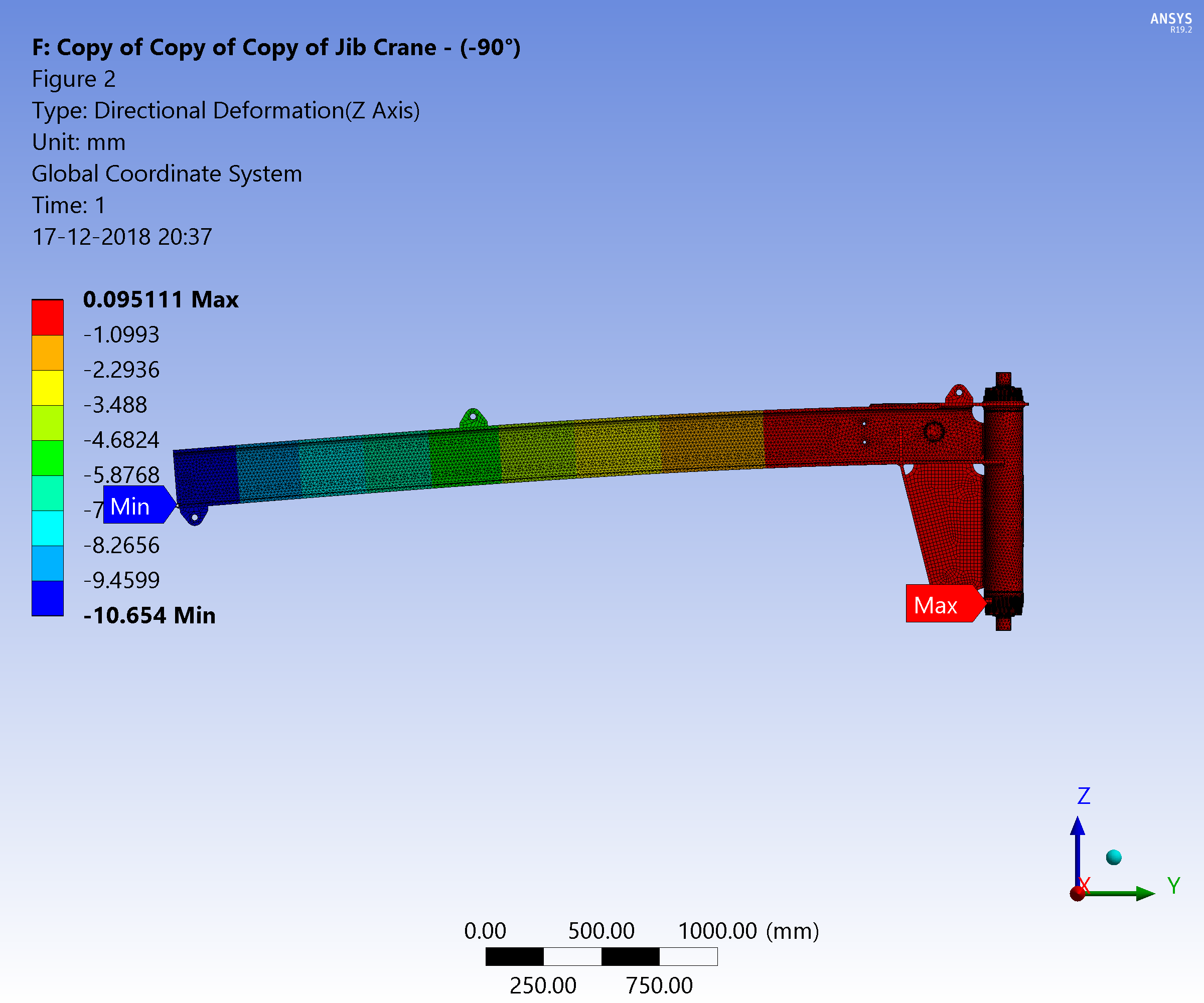Screen dimensions: 1204x1003
Task: Select the yellow legend color band
Action: (48, 388)
